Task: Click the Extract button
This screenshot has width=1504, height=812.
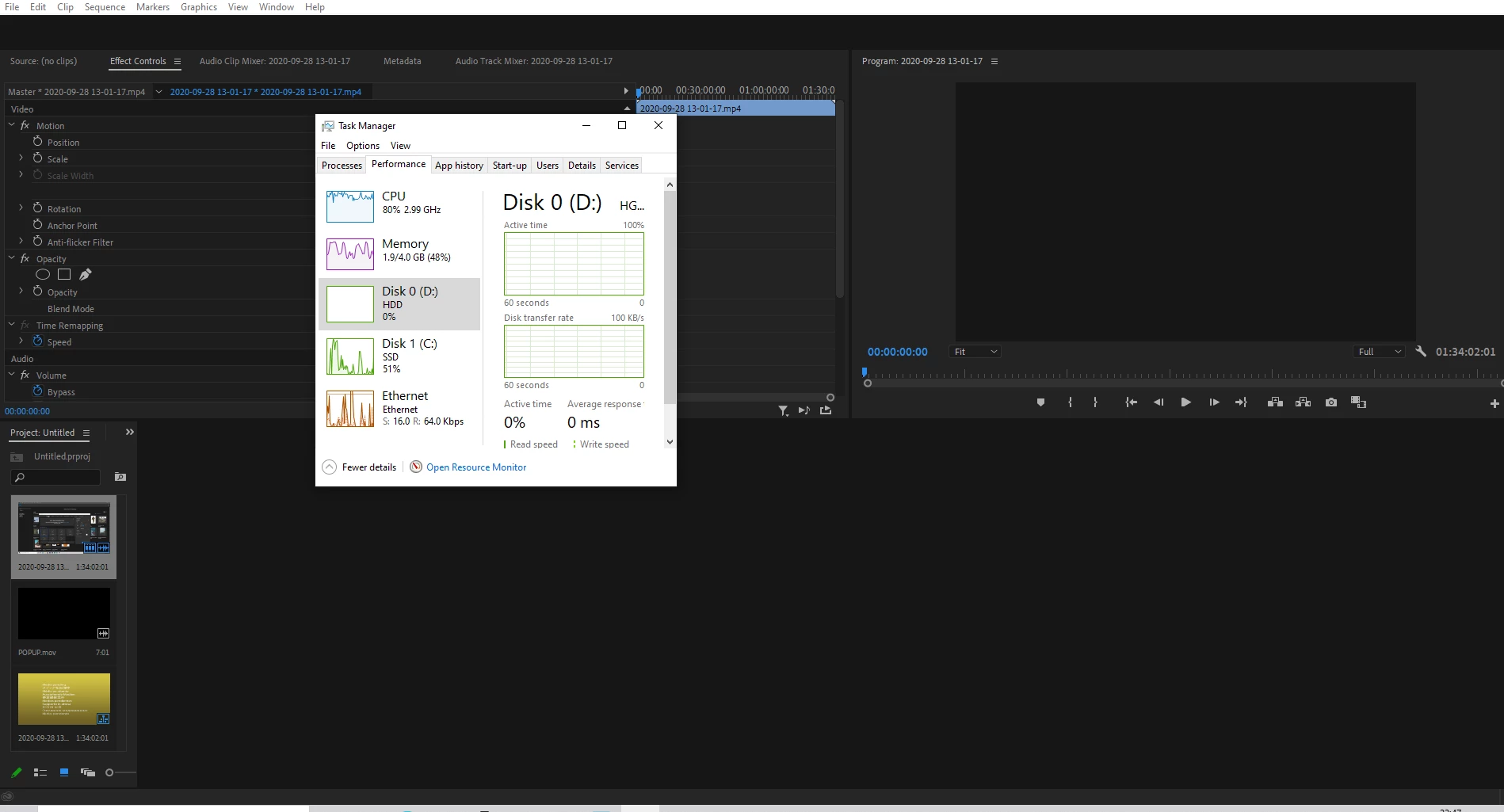Action: tap(1303, 402)
